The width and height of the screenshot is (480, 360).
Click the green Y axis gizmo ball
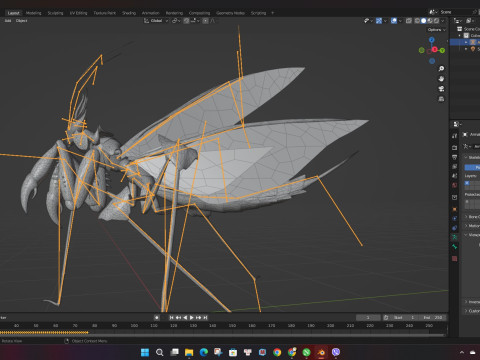pos(442,50)
